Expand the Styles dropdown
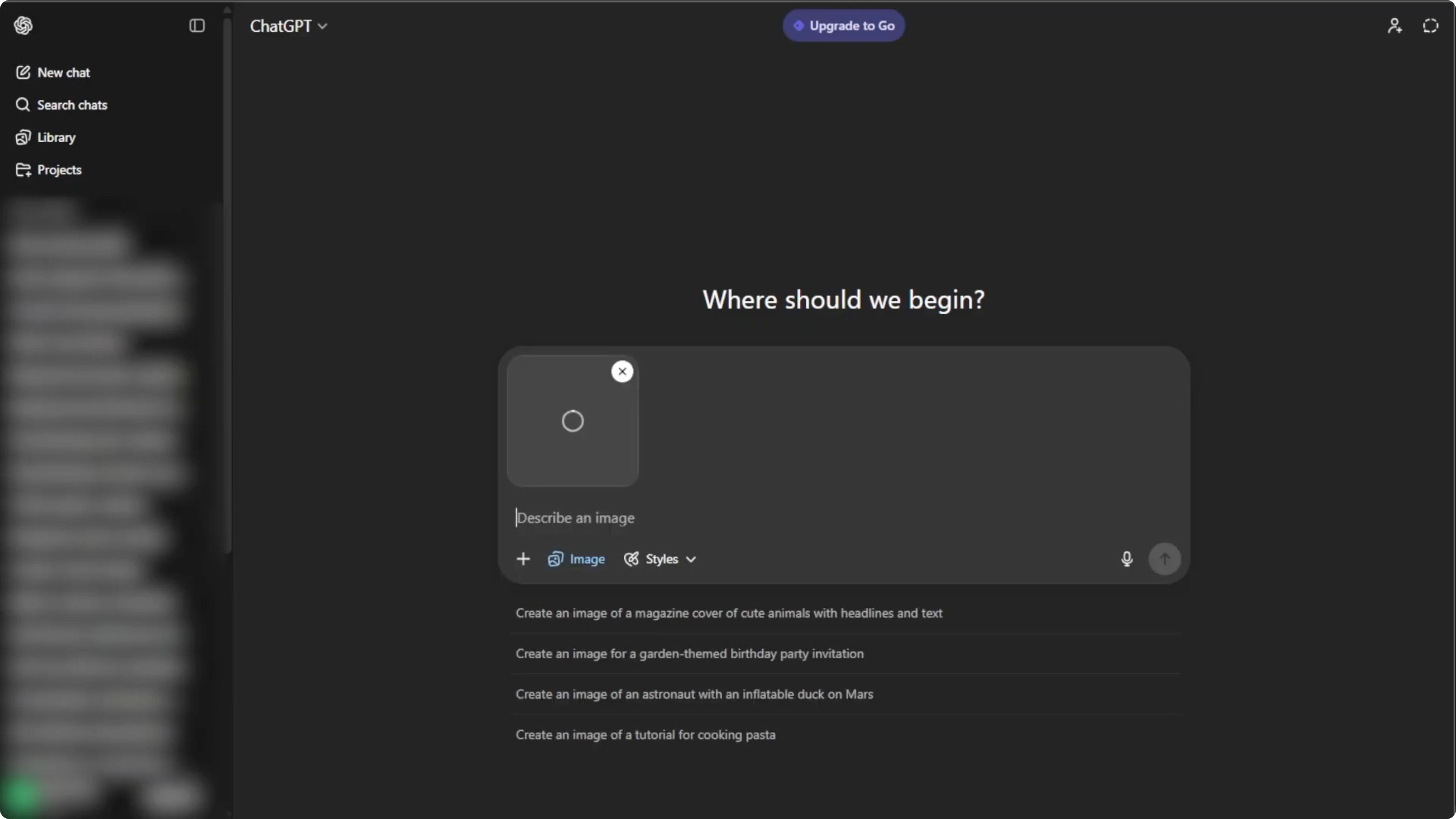Viewport: 1456px width, 819px height. (x=660, y=559)
